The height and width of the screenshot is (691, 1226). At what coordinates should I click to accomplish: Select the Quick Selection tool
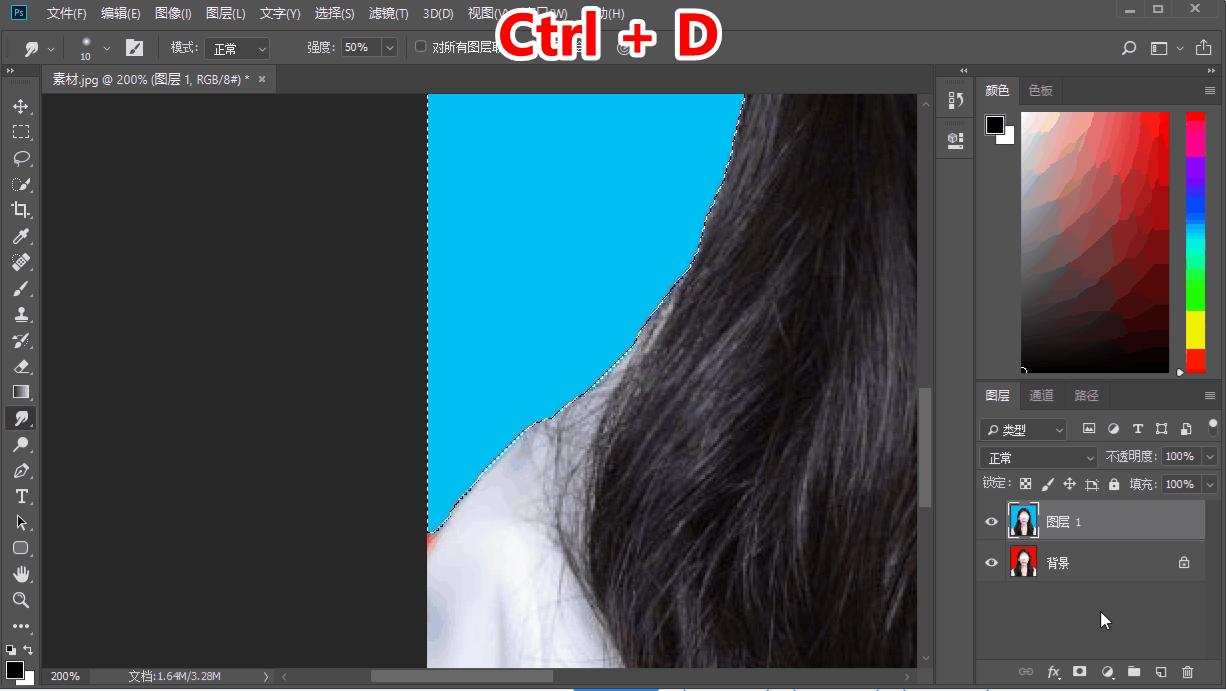click(20, 184)
